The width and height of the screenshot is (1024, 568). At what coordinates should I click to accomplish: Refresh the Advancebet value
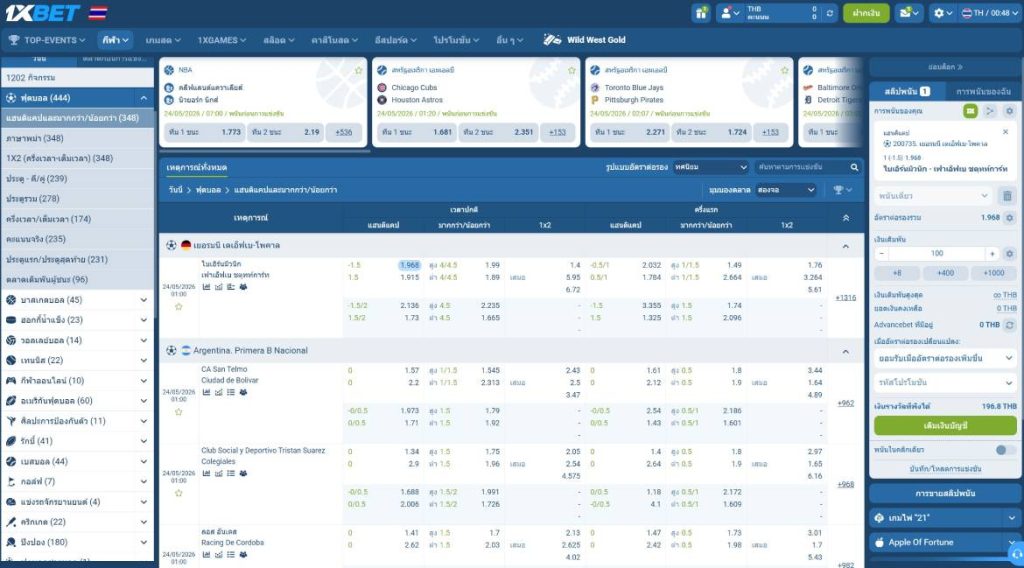(x=1010, y=324)
